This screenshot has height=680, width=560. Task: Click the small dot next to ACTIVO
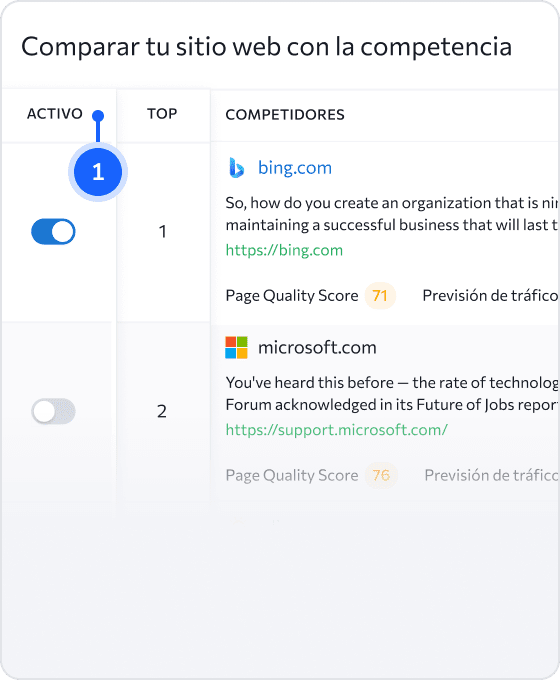98,116
